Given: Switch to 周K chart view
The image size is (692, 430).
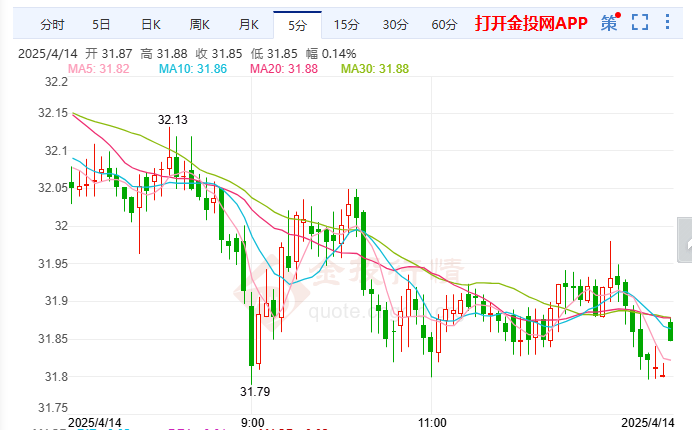Looking at the screenshot, I should point(199,25).
